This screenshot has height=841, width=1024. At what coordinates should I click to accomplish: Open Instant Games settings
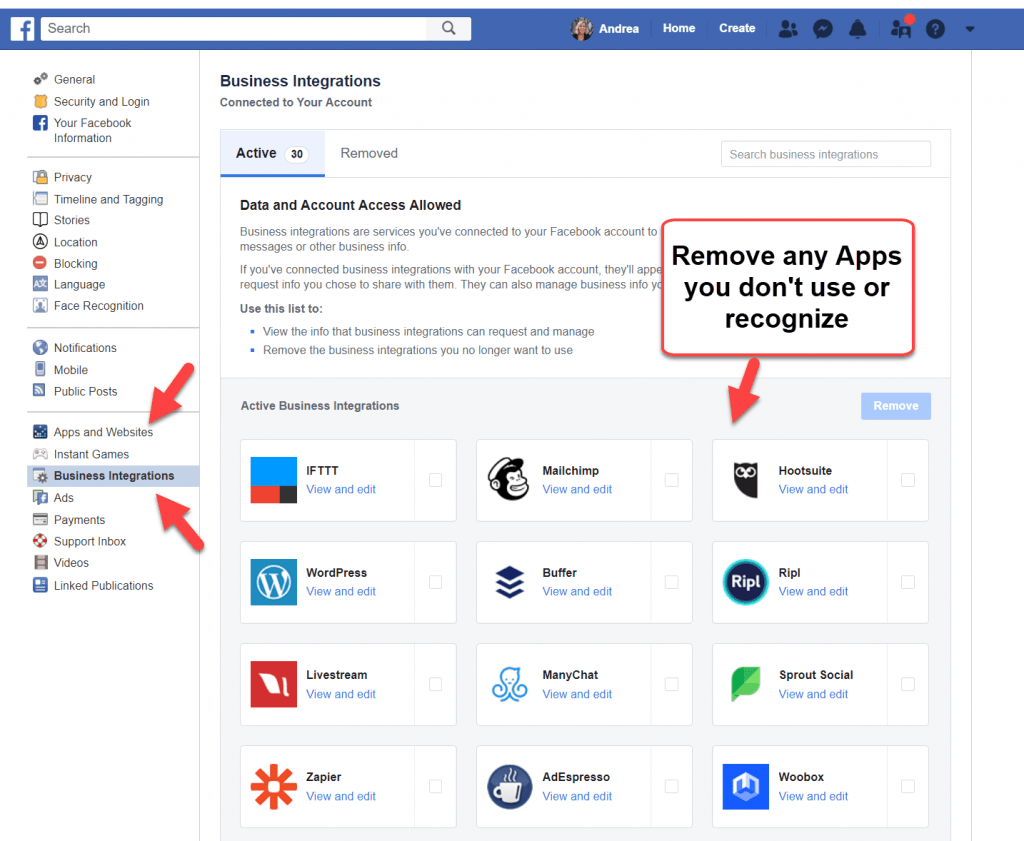[91, 454]
